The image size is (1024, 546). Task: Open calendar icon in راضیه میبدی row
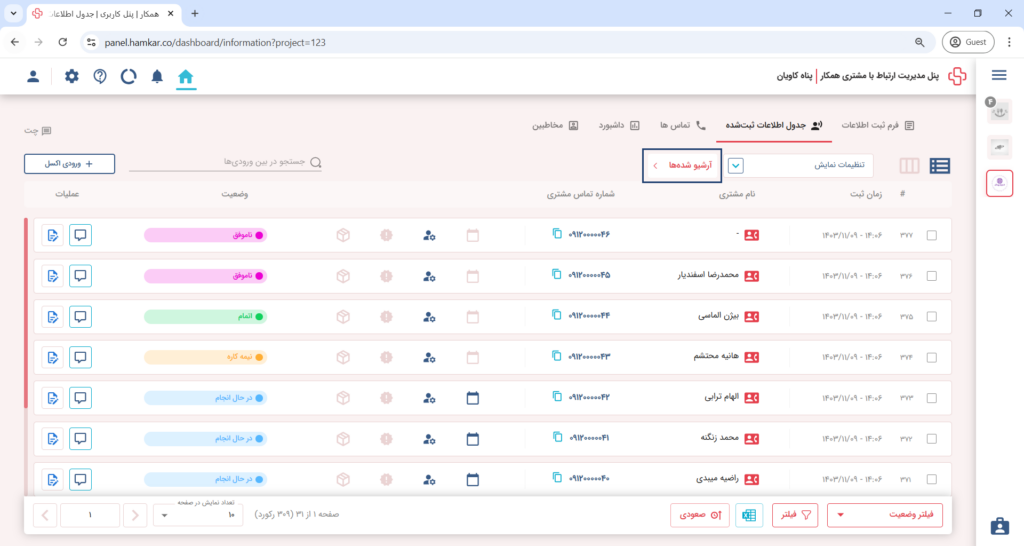(x=473, y=479)
